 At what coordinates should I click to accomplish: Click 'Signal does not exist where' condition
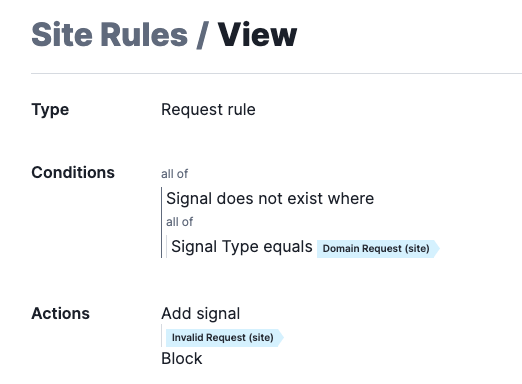point(270,199)
